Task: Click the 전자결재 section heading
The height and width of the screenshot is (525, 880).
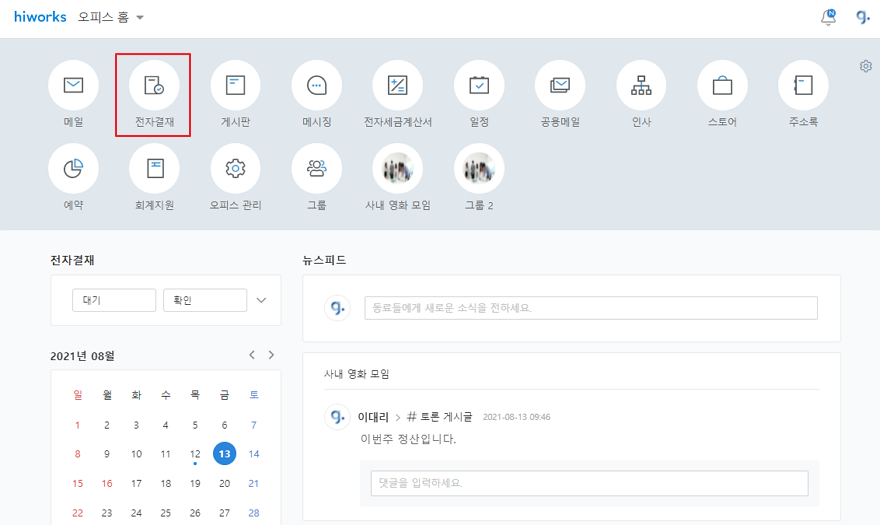Action: point(72,260)
